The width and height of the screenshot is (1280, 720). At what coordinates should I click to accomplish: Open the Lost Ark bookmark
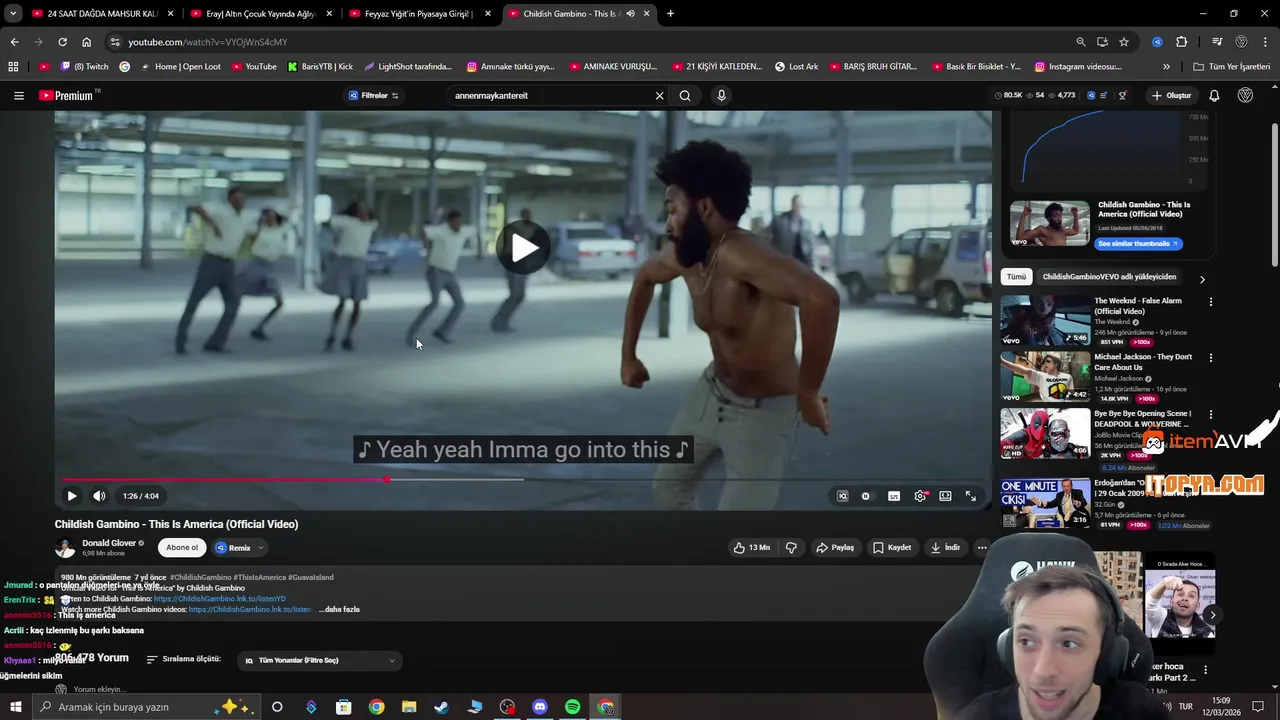point(796,67)
